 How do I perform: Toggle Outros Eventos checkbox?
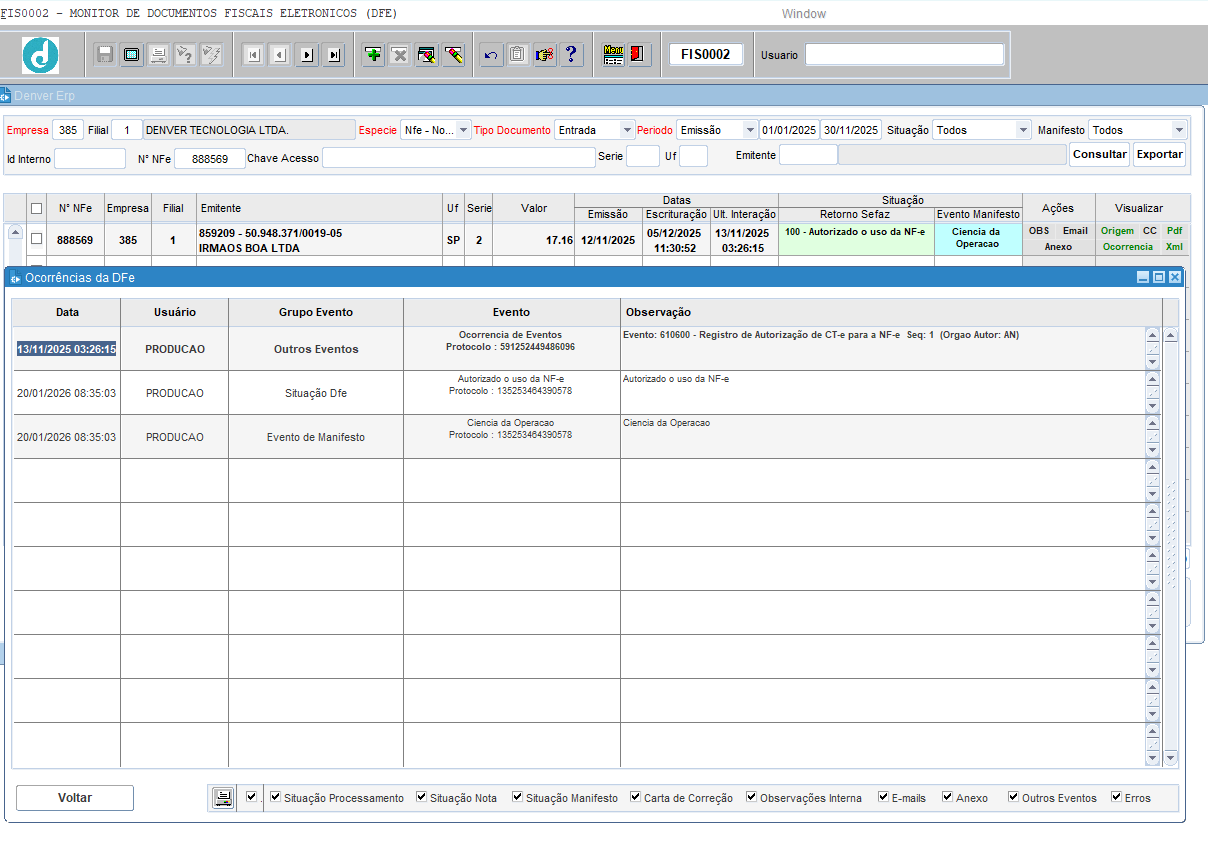pos(1014,797)
